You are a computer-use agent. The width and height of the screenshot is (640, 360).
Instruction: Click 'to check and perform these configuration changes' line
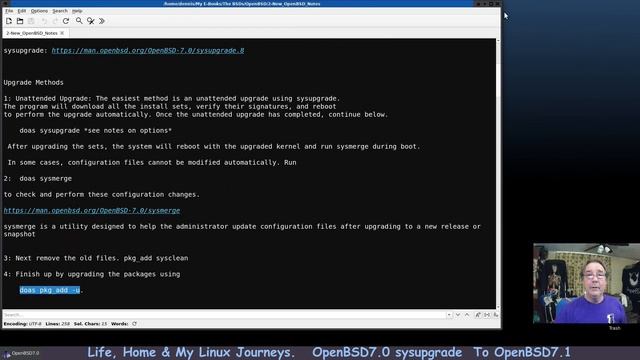[x=102, y=195]
